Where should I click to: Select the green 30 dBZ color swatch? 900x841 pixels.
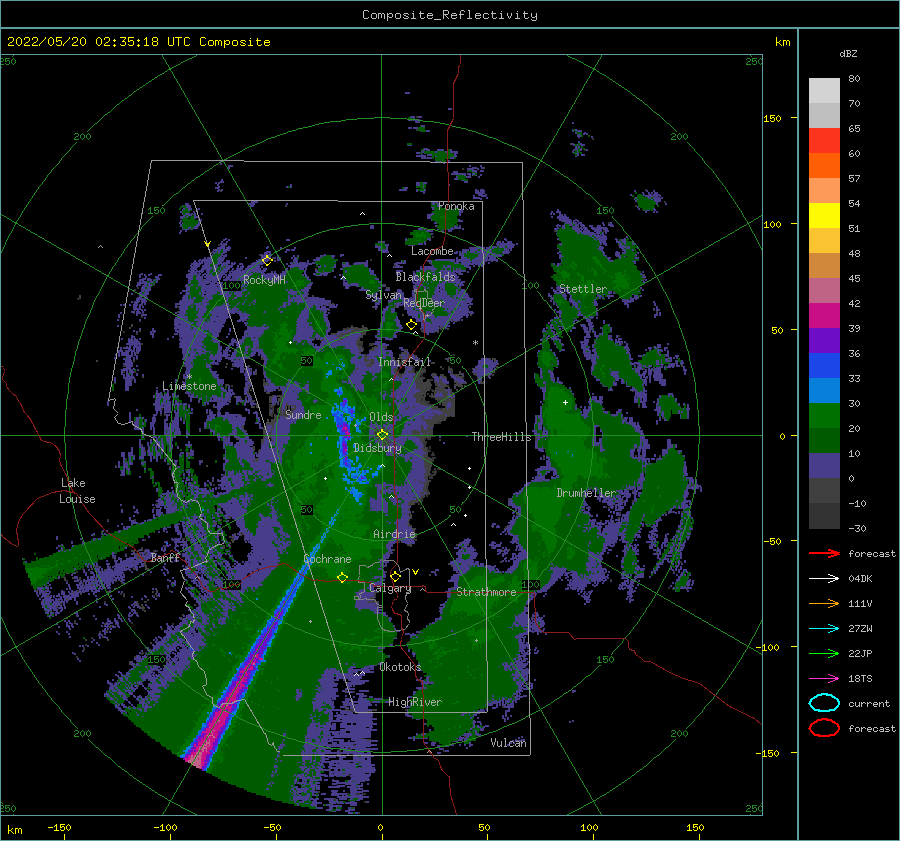(x=824, y=416)
